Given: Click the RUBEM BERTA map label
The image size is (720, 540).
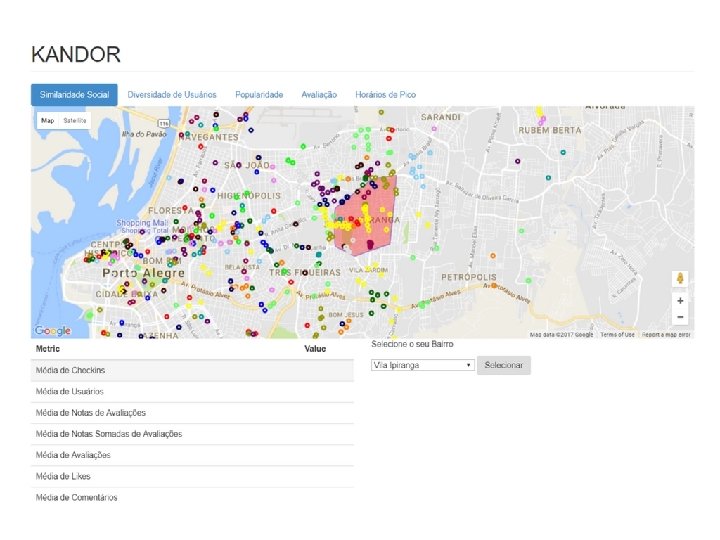Looking at the screenshot, I should pyautogui.click(x=550, y=130).
